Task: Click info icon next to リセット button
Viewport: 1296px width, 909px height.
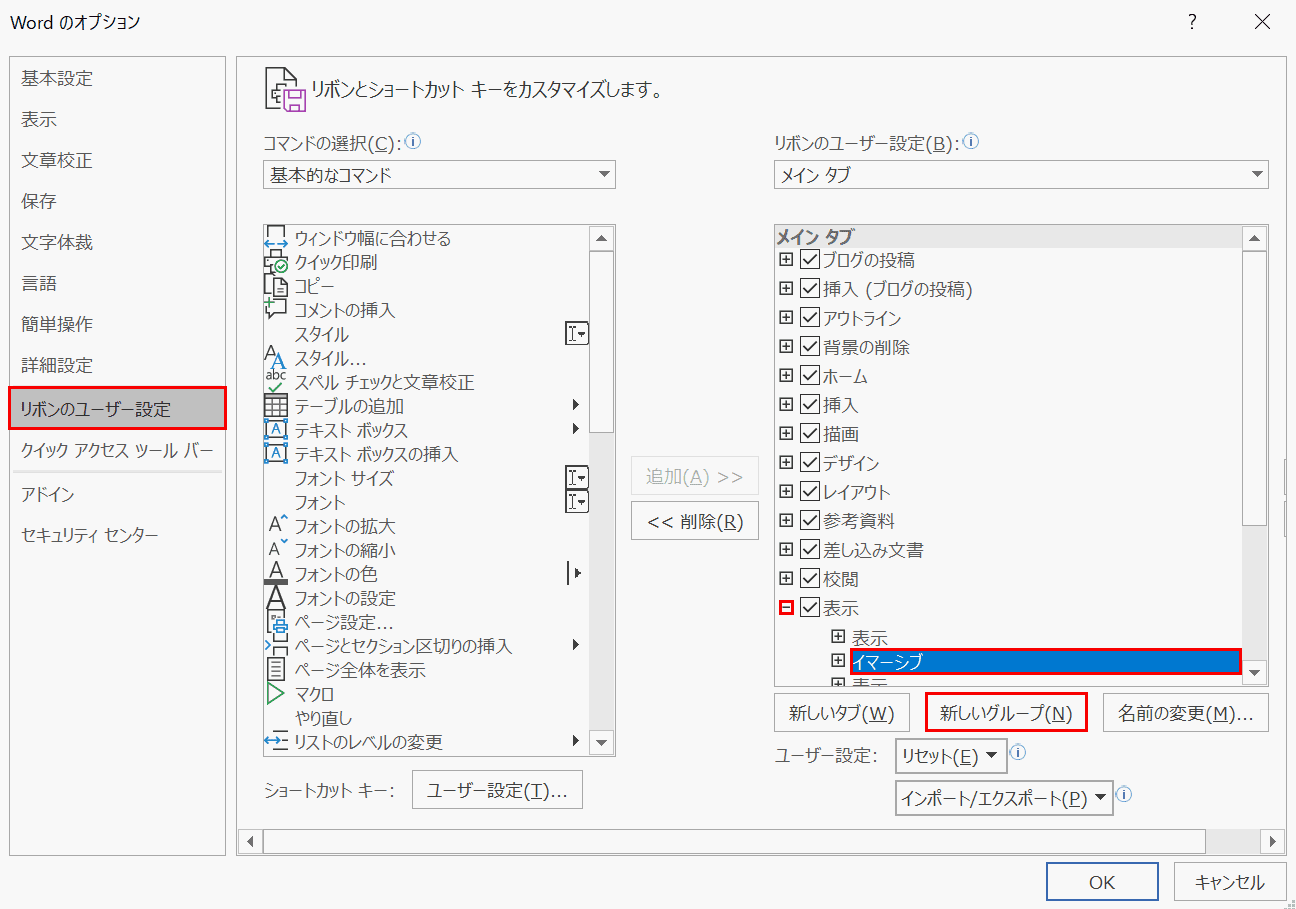Action: [x=1018, y=753]
